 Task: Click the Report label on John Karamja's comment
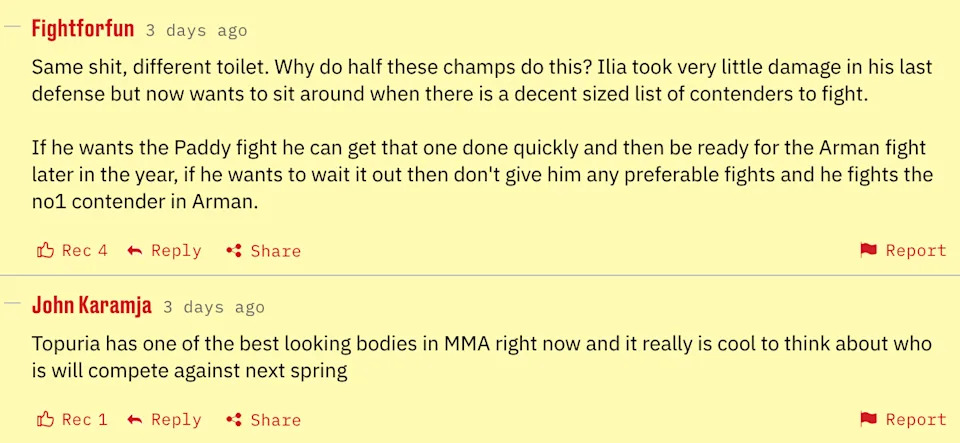point(916,419)
